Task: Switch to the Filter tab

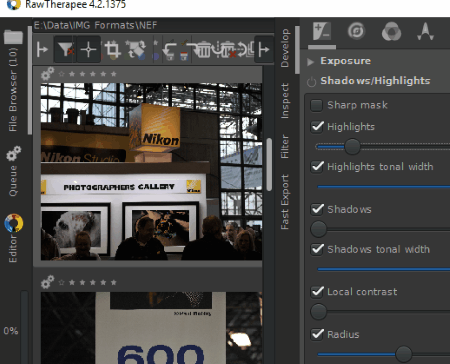Action: coord(284,146)
